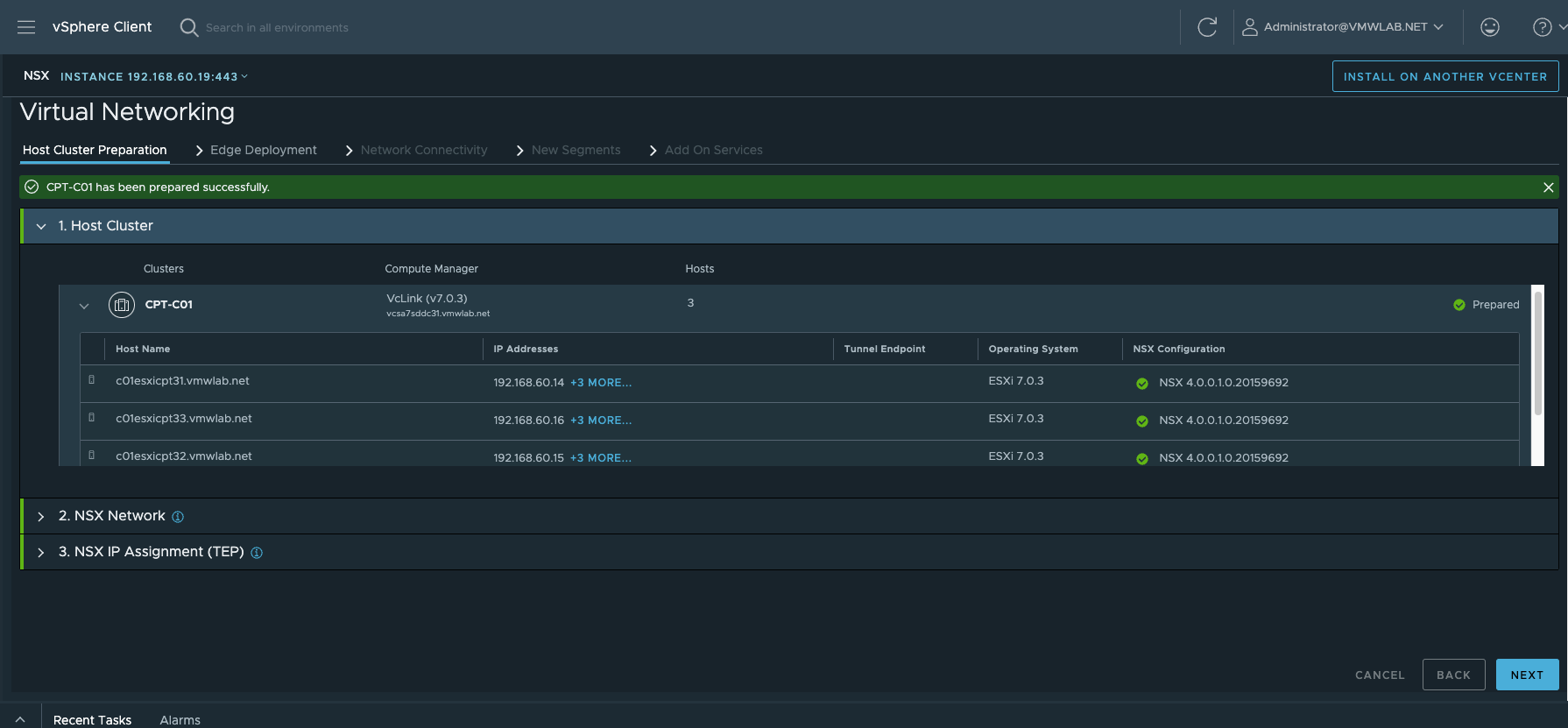This screenshot has height=728, width=1568.
Task: Show +3 more IPs for 192.168.60.15
Action: tap(601, 458)
